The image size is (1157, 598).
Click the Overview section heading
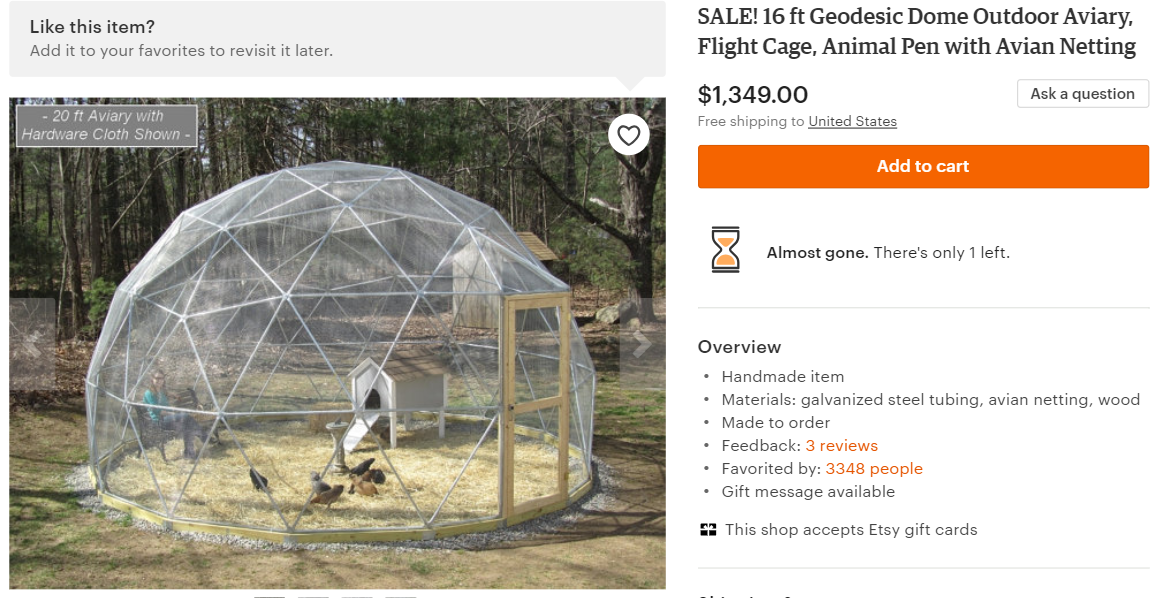tap(739, 347)
